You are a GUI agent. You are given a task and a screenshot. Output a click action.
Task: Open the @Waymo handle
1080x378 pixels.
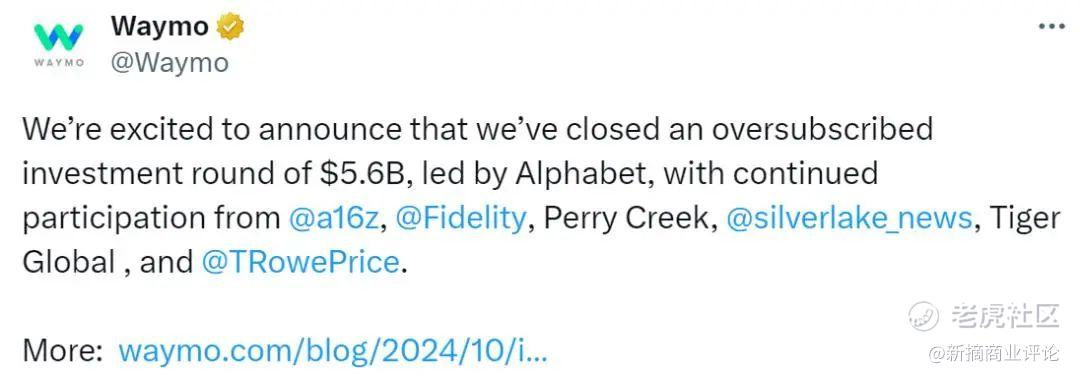pyautogui.click(x=169, y=63)
